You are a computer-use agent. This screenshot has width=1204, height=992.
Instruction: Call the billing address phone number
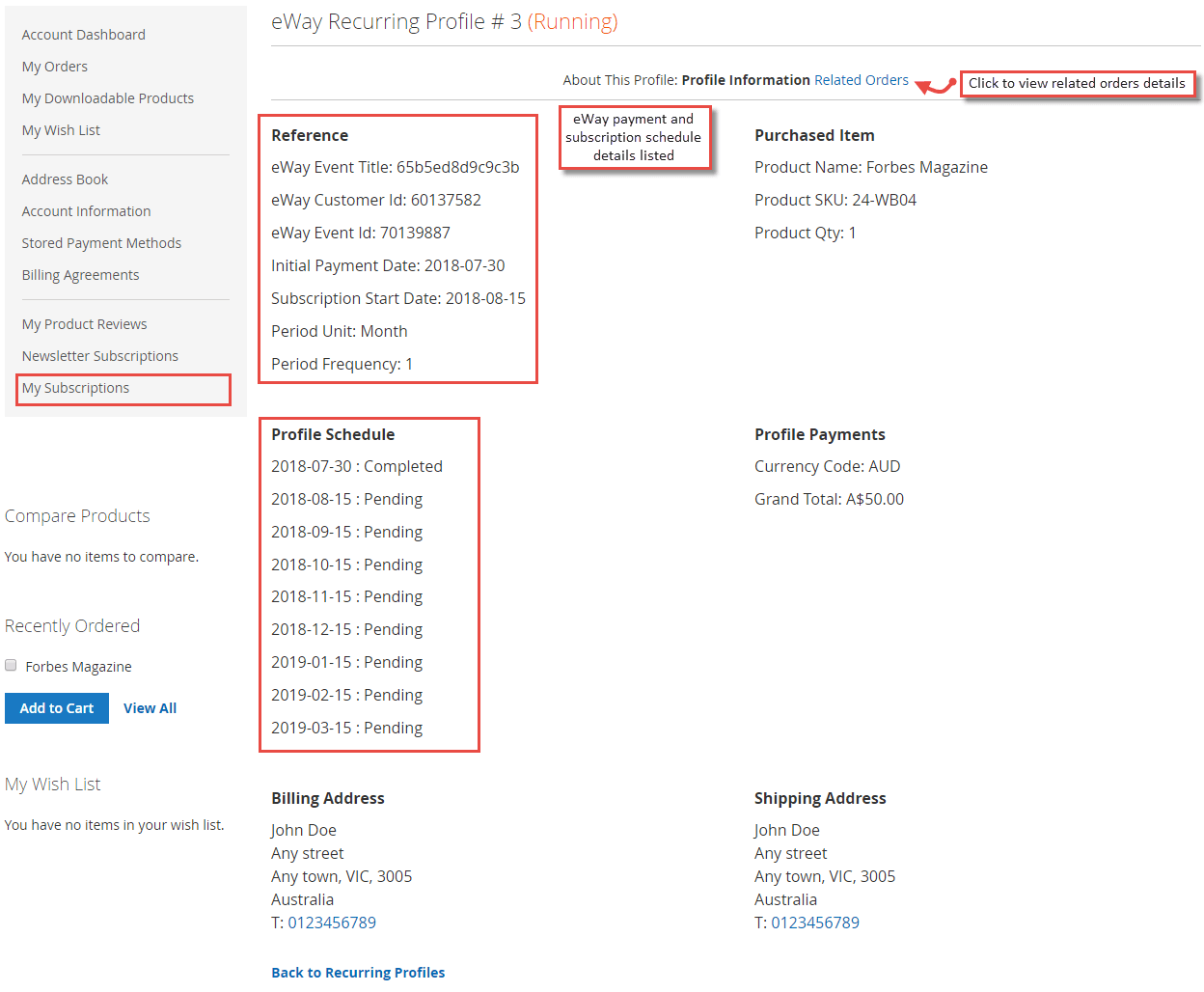tap(332, 922)
